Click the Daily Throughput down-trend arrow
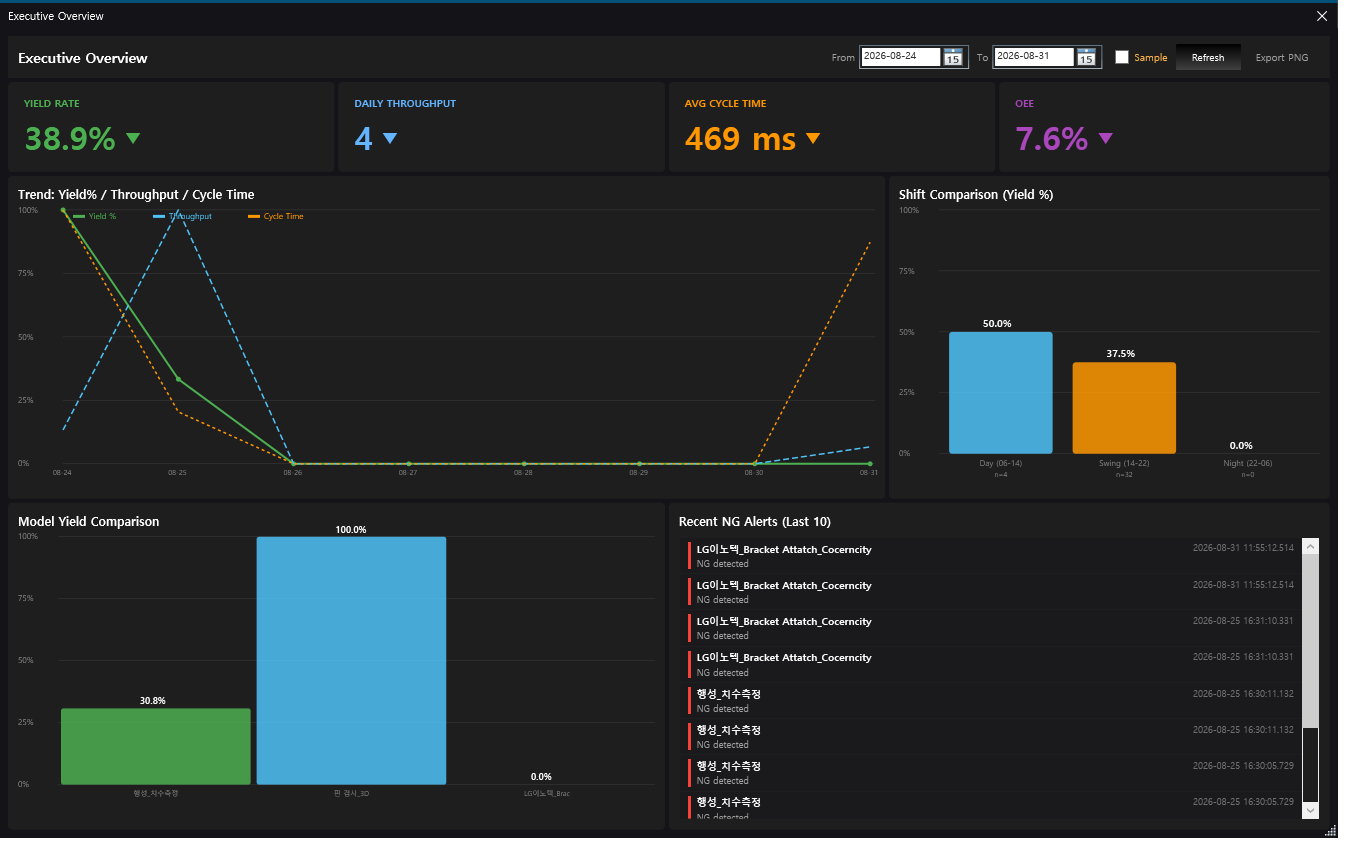1351x851 pixels. pyautogui.click(x=390, y=138)
